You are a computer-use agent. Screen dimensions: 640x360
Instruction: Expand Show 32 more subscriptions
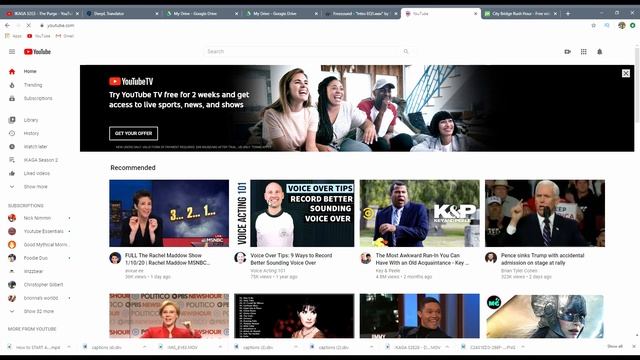click(x=39, y=311)
